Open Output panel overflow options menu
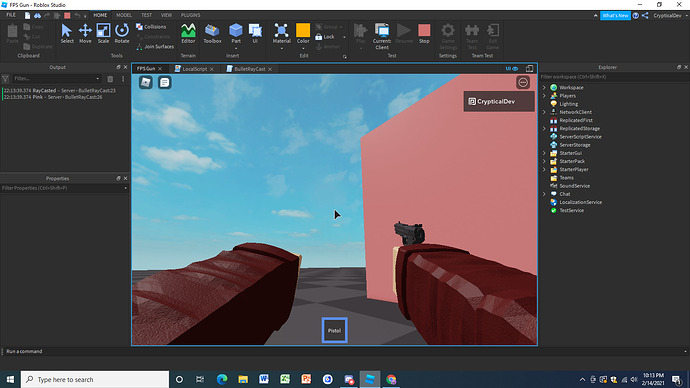Viewport: 690px width, 388px height. (x=123, y=79)
